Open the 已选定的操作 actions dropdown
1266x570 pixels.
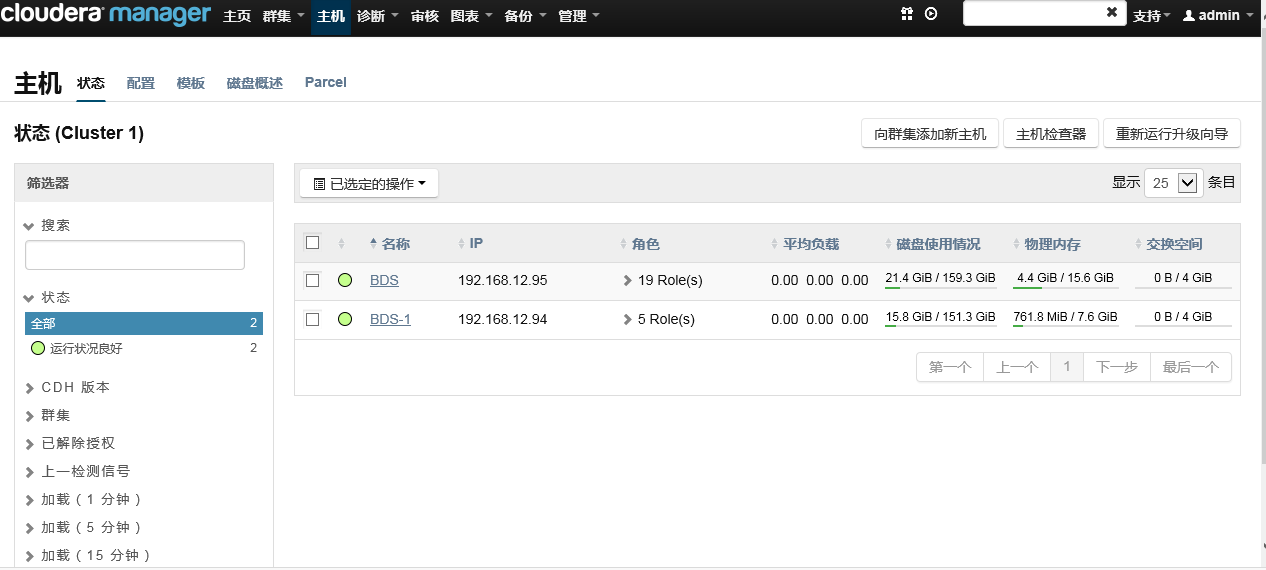(x=369, y=183)
